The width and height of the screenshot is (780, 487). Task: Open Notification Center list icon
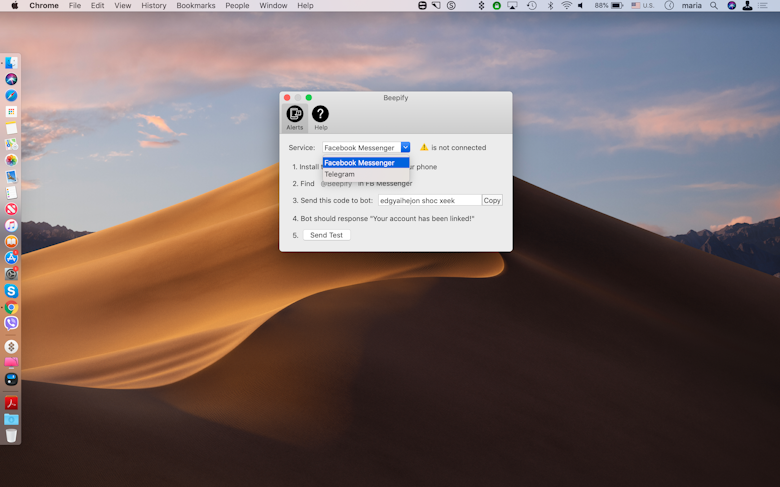(x=763, y=5)
